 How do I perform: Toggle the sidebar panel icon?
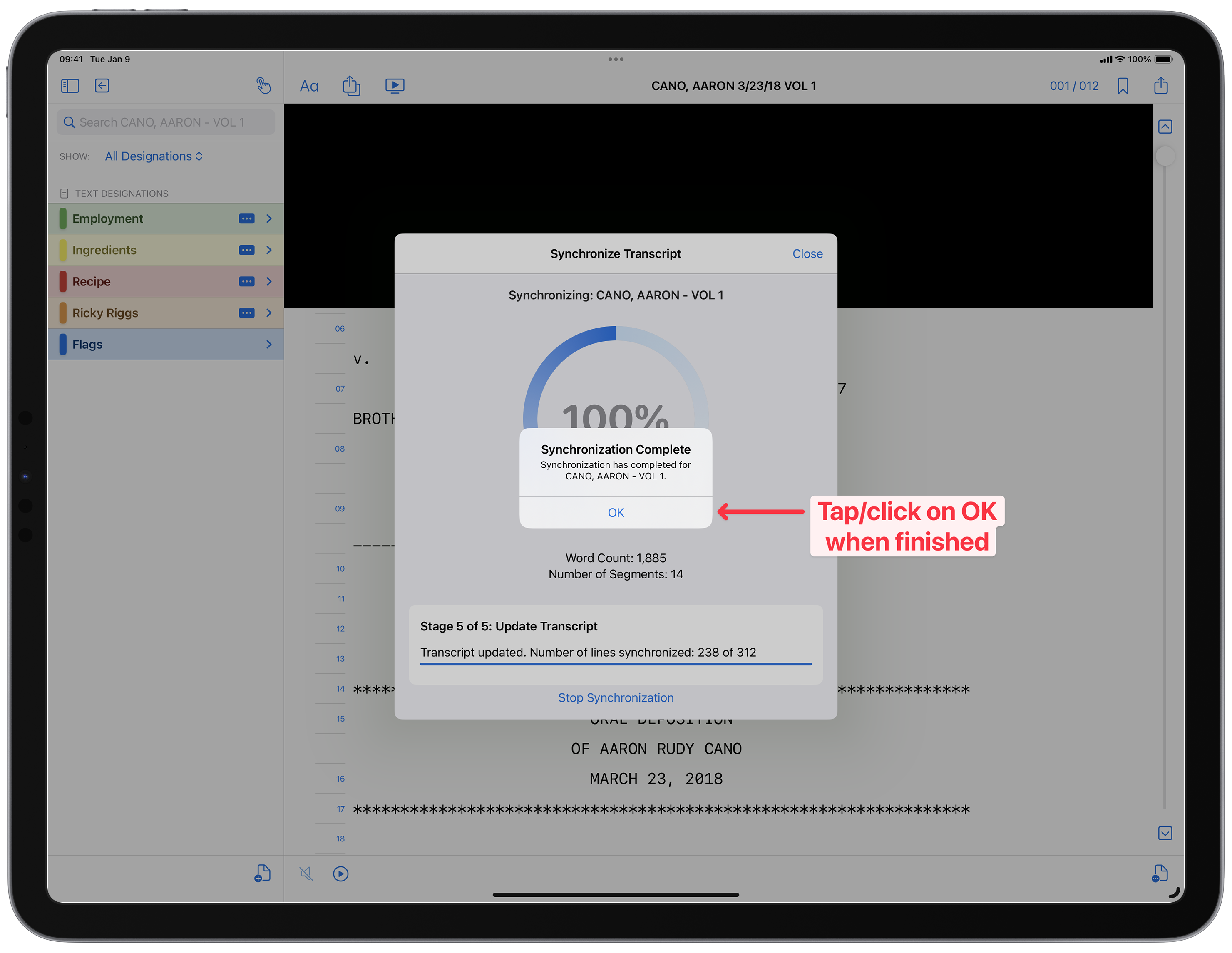pos(70,86)
